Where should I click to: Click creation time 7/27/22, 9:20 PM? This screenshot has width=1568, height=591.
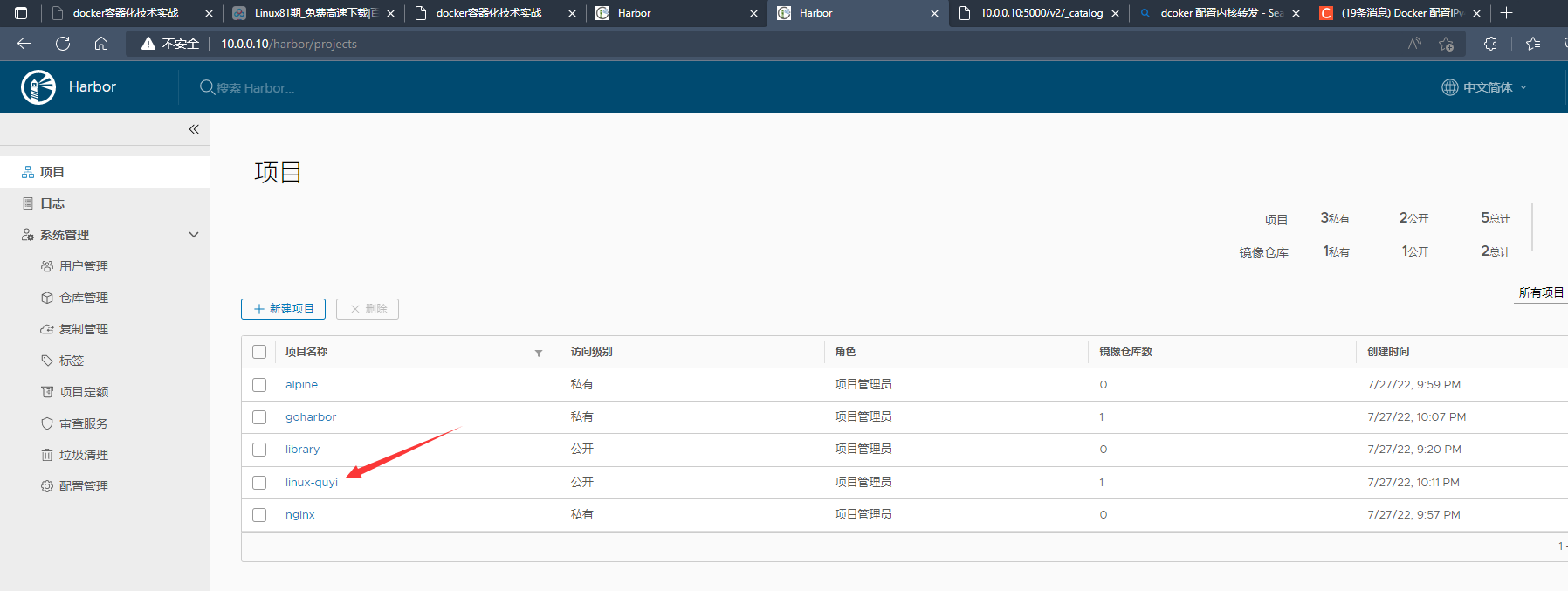[x=1414, y=450]
